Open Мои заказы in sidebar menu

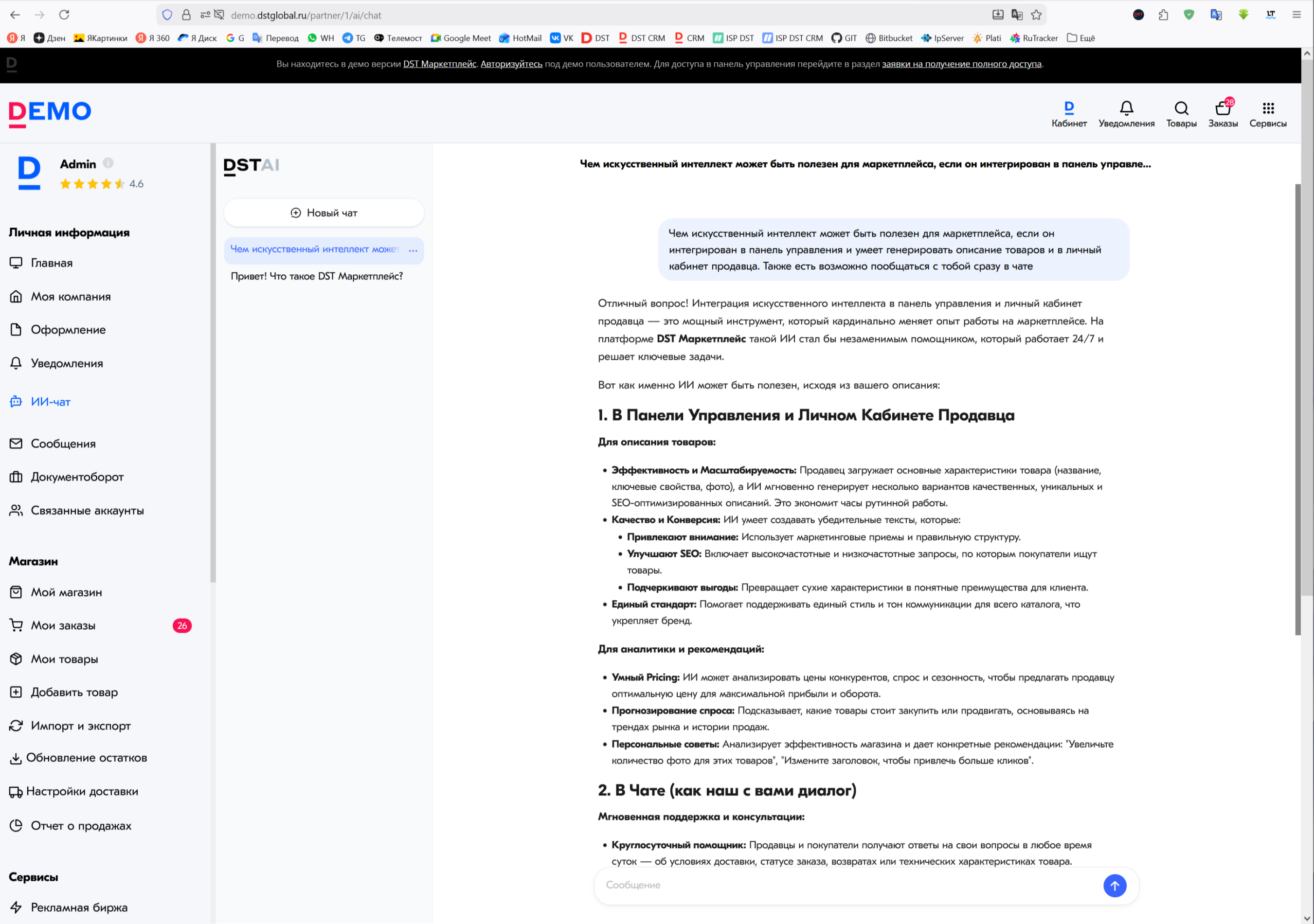click(x=63, y=625)
